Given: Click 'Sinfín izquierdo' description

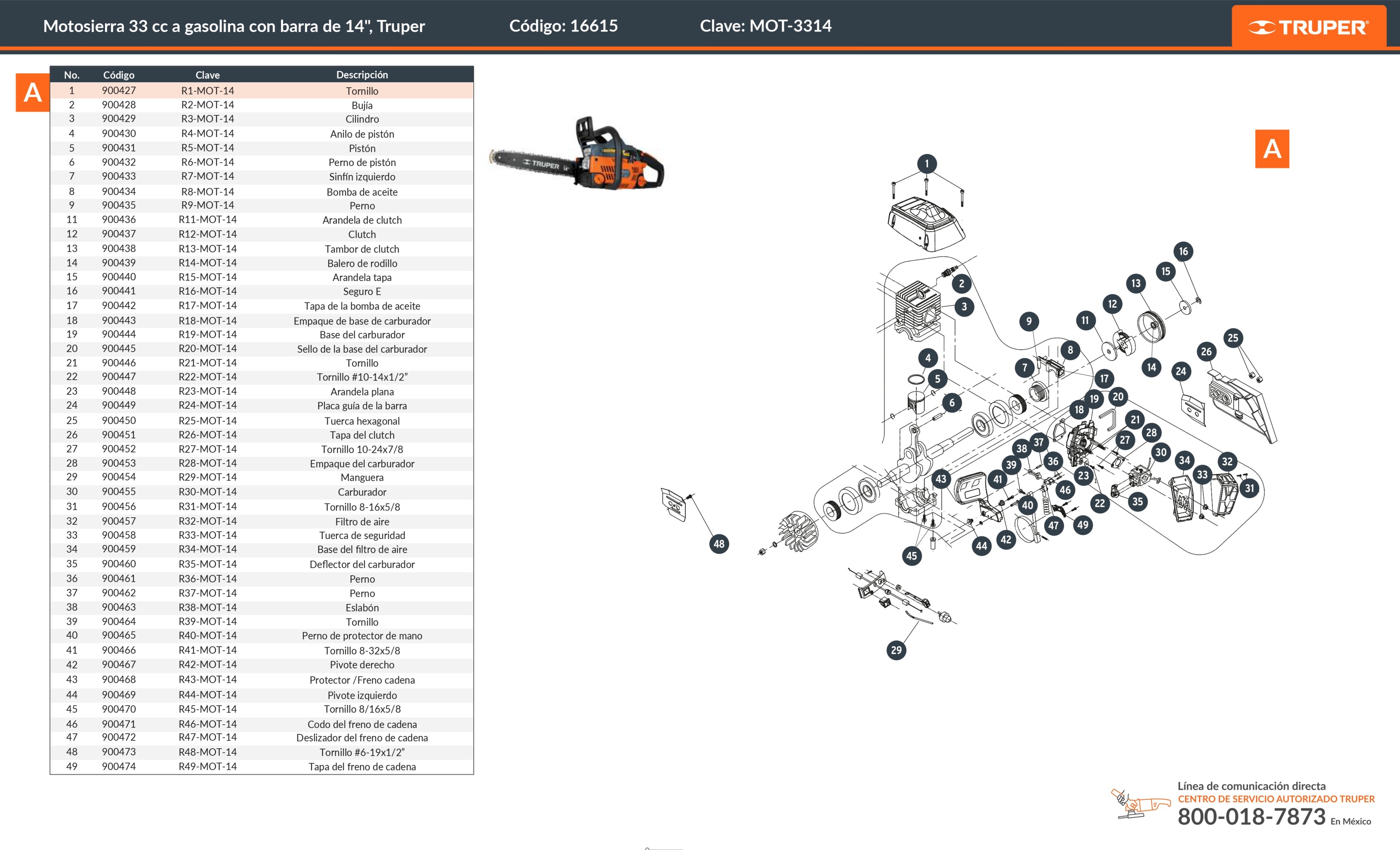Looking at the screenshot, I should tap(362, 177).
